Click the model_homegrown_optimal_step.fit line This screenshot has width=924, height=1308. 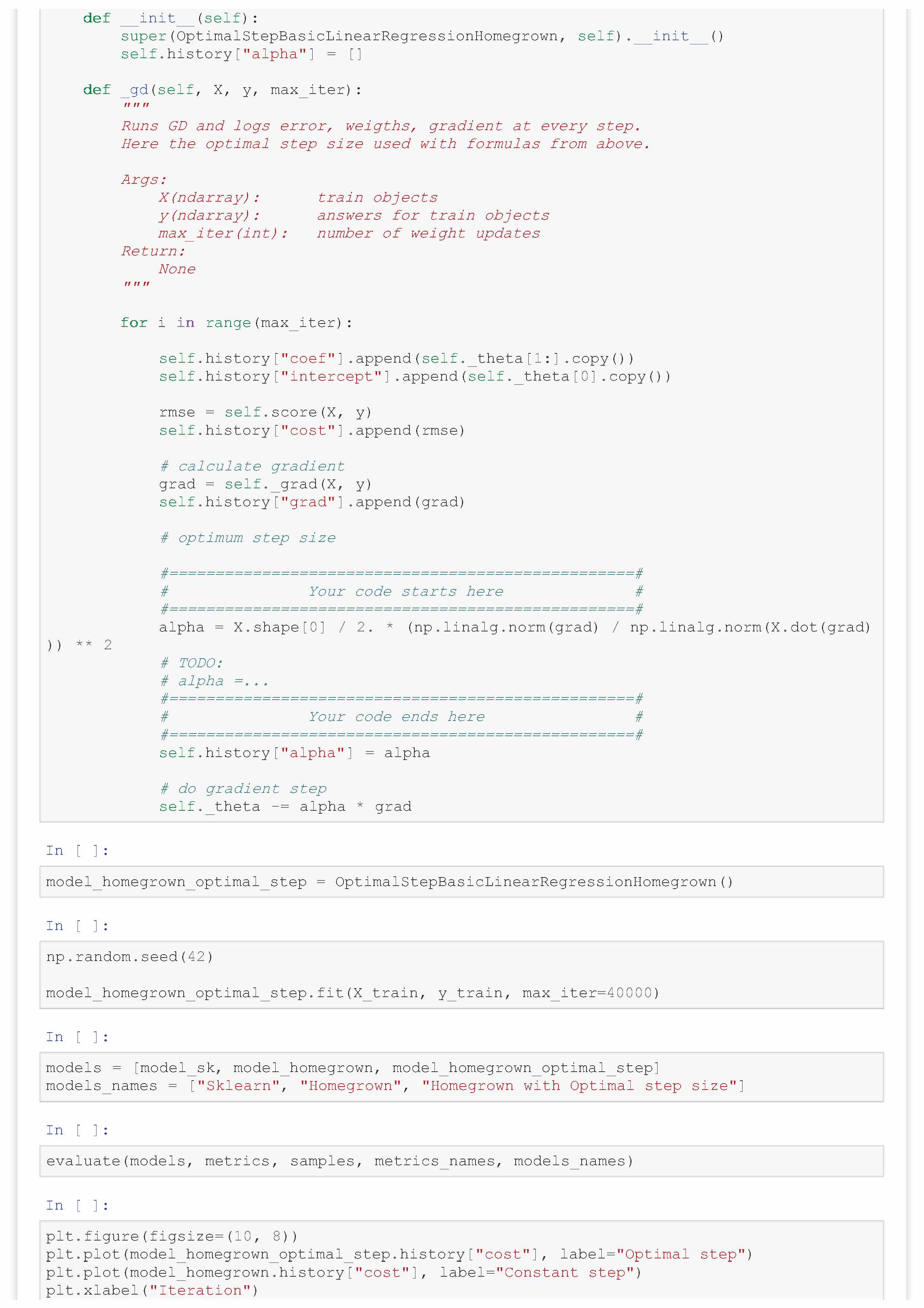click(352, 993)
